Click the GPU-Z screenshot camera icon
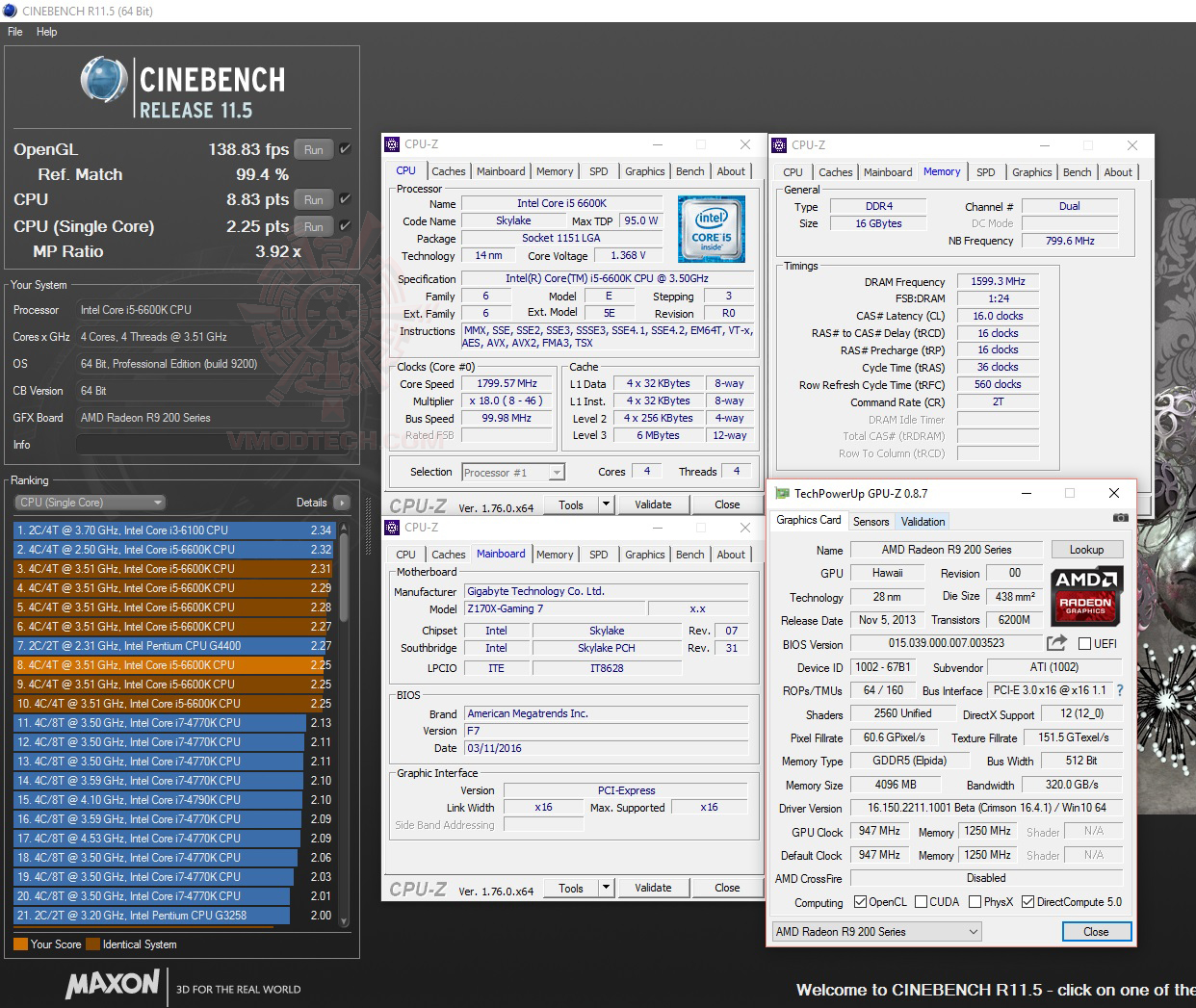The image size is (1196, 1008). [x=1120, y=518]
